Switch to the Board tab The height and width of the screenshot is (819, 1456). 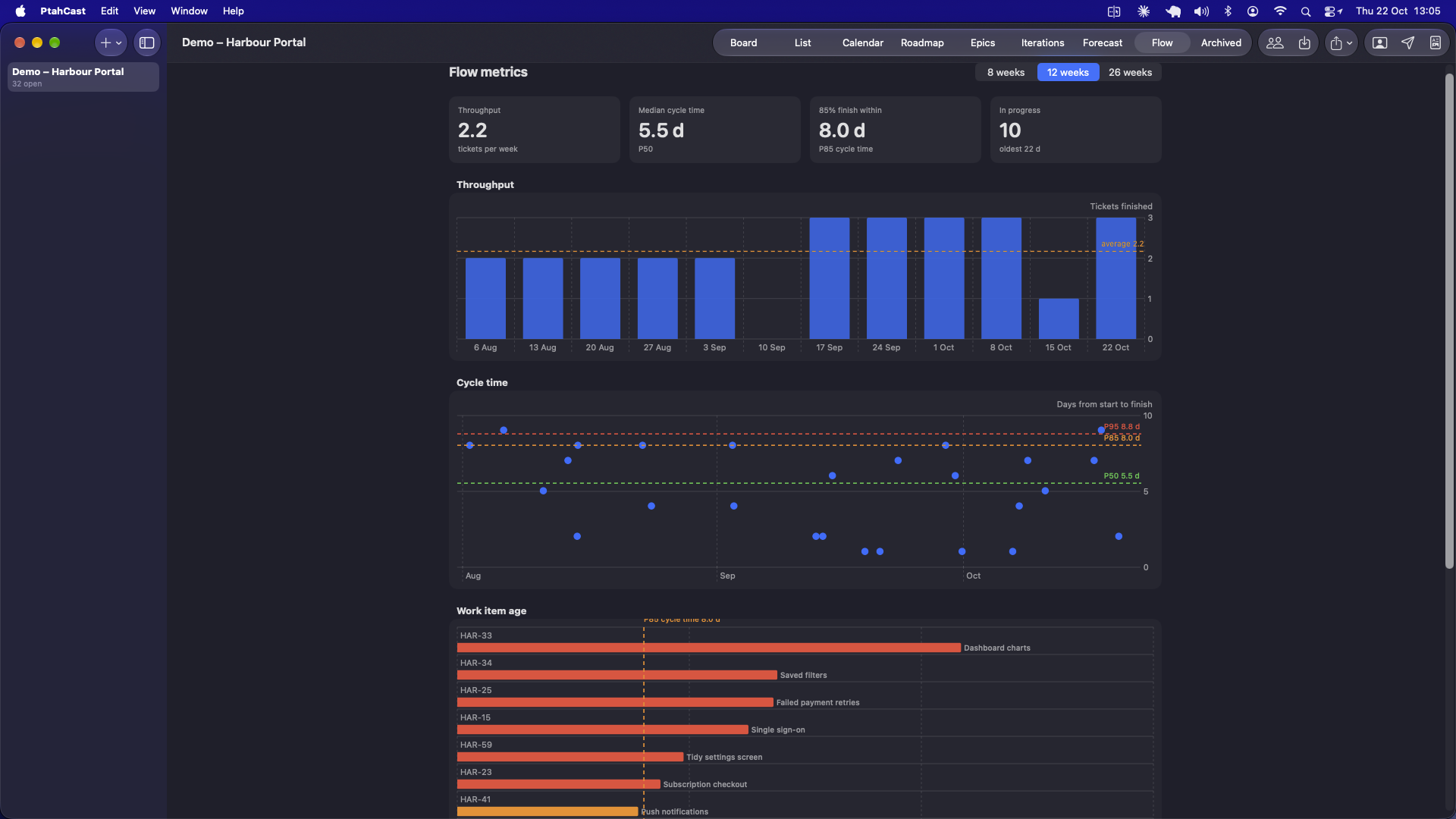point(743,43)
